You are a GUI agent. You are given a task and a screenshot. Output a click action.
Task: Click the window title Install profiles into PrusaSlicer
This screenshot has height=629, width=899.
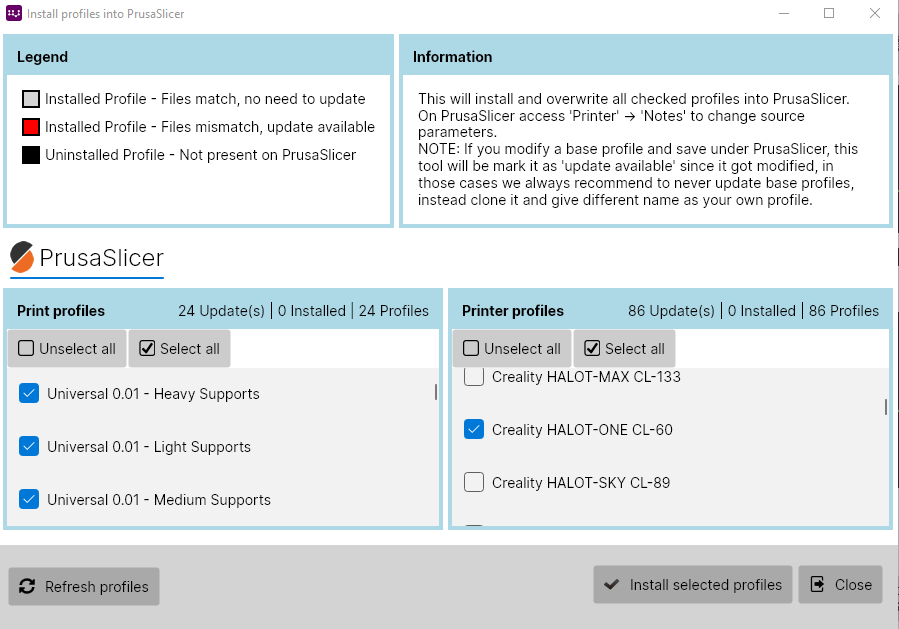105,14
